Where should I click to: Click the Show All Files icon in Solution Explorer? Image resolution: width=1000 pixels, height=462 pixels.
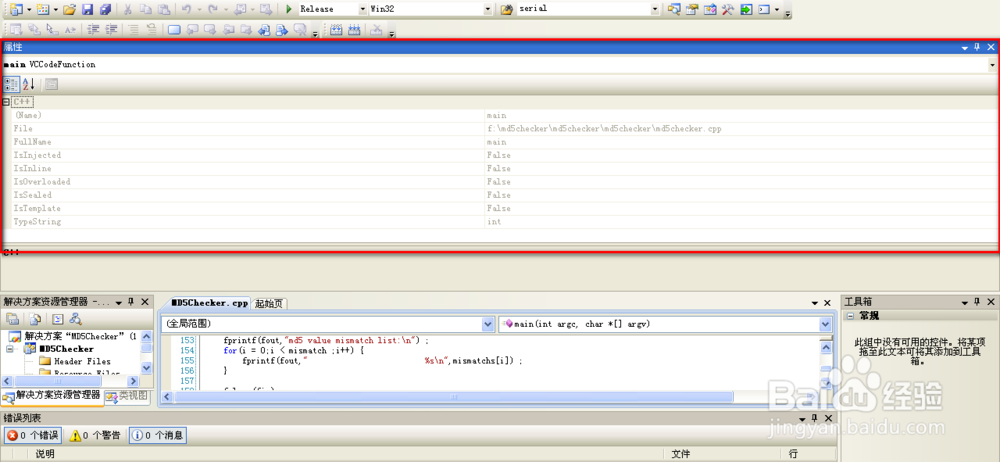36,319
